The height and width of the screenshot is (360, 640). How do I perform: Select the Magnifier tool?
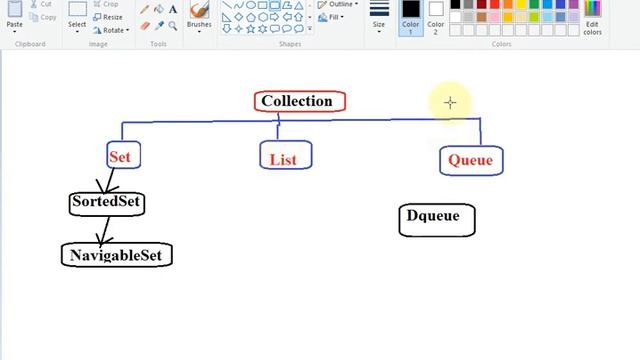(x=173, y=26)
